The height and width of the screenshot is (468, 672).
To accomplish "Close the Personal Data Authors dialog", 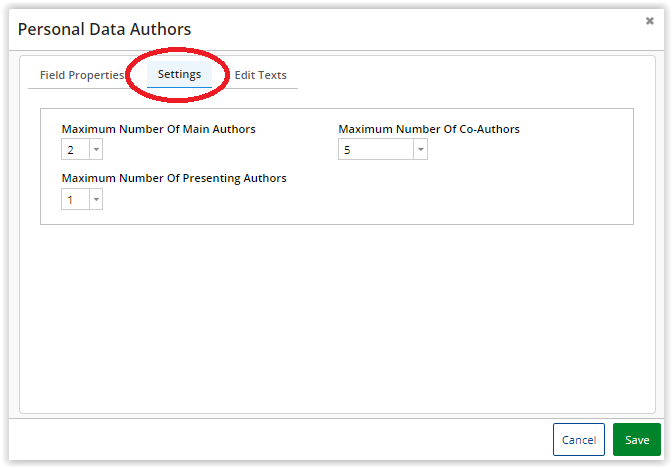I will [x=649, y=21].
